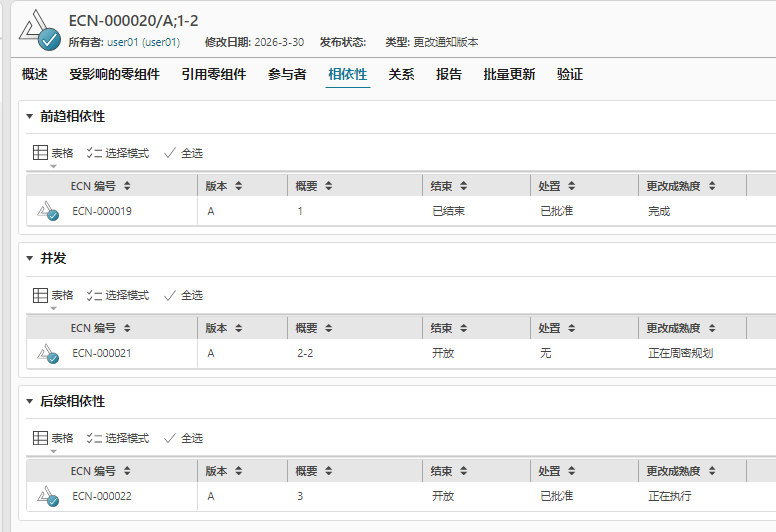The height and width of the screenshot is (532, 776).
Task: Toggle 选择模式 in 并发 section
Action: click(118, 295)
